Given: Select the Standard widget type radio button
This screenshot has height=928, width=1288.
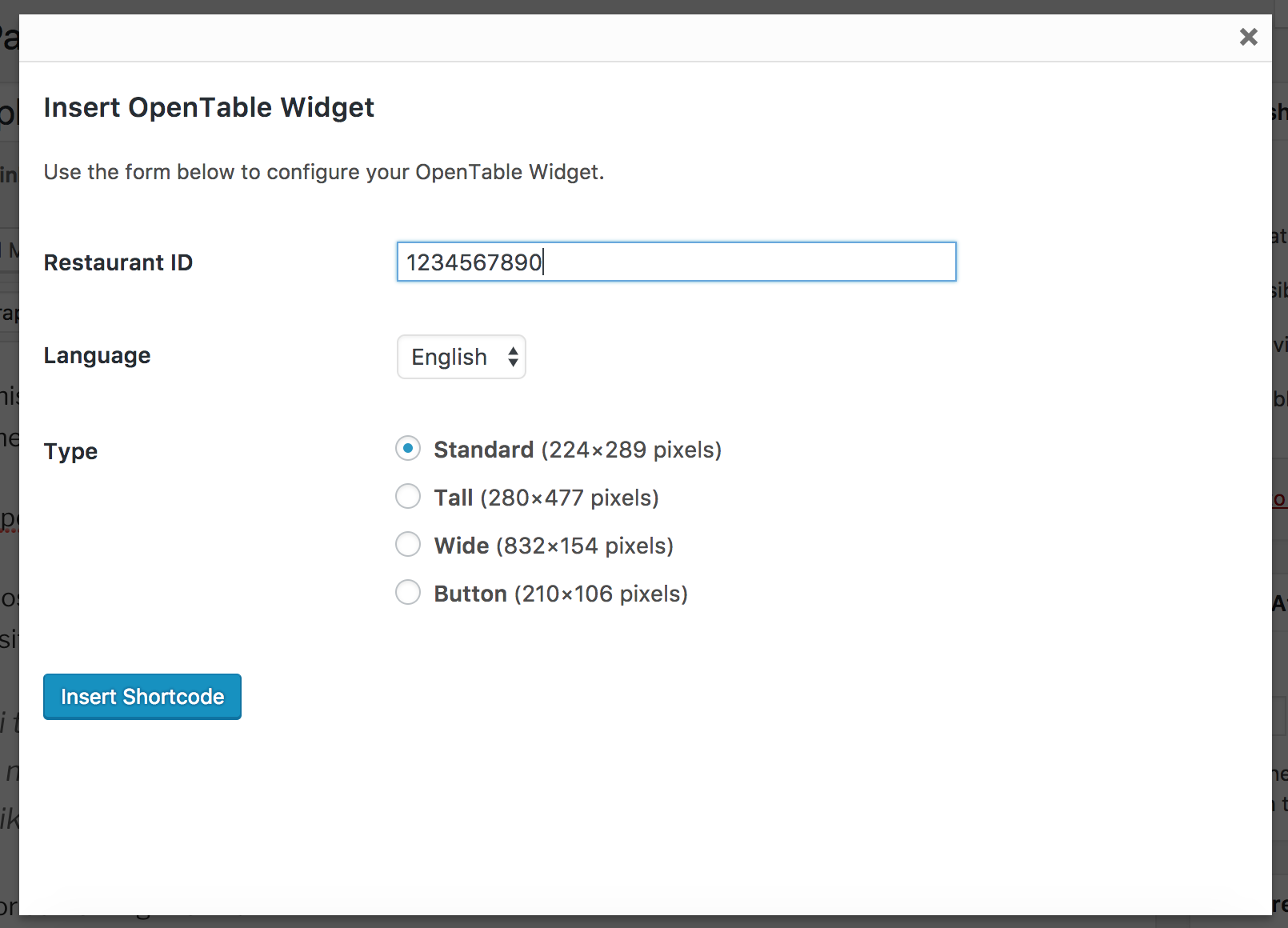Looking at the screenshot, I should click(x=408, y=449).
